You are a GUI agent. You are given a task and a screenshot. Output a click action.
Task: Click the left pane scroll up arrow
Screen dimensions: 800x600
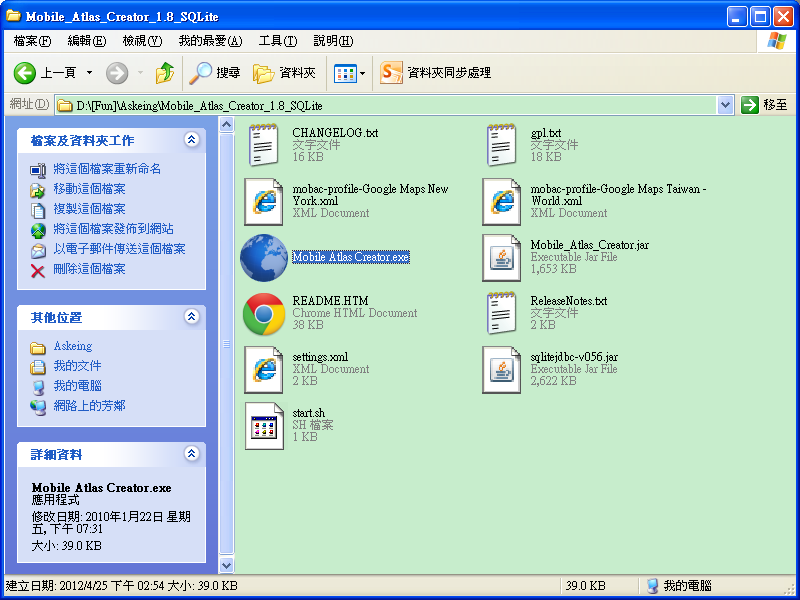tap(227, 124)
